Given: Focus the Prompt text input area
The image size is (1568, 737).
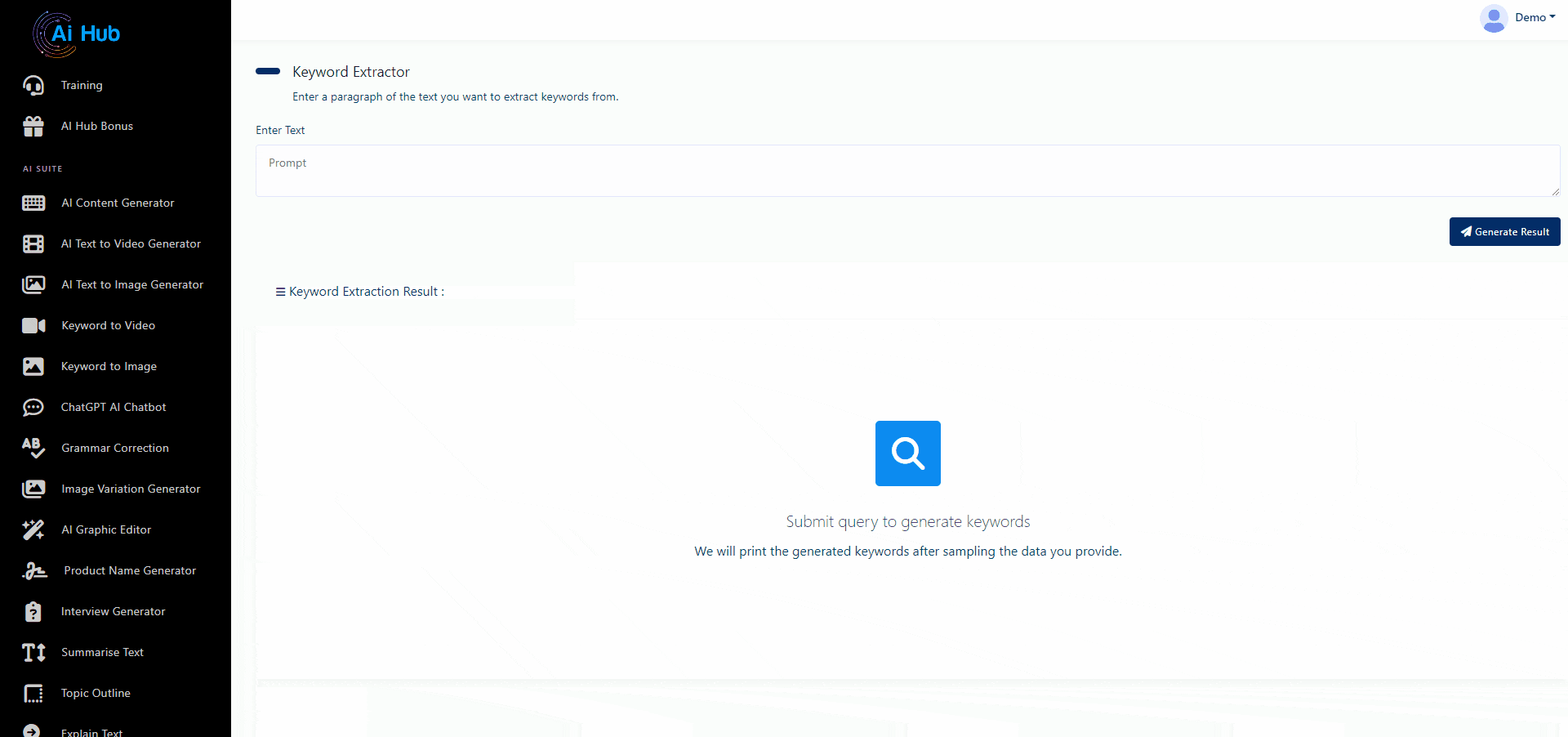Looking at the screenshot, I should click(906, 171).
